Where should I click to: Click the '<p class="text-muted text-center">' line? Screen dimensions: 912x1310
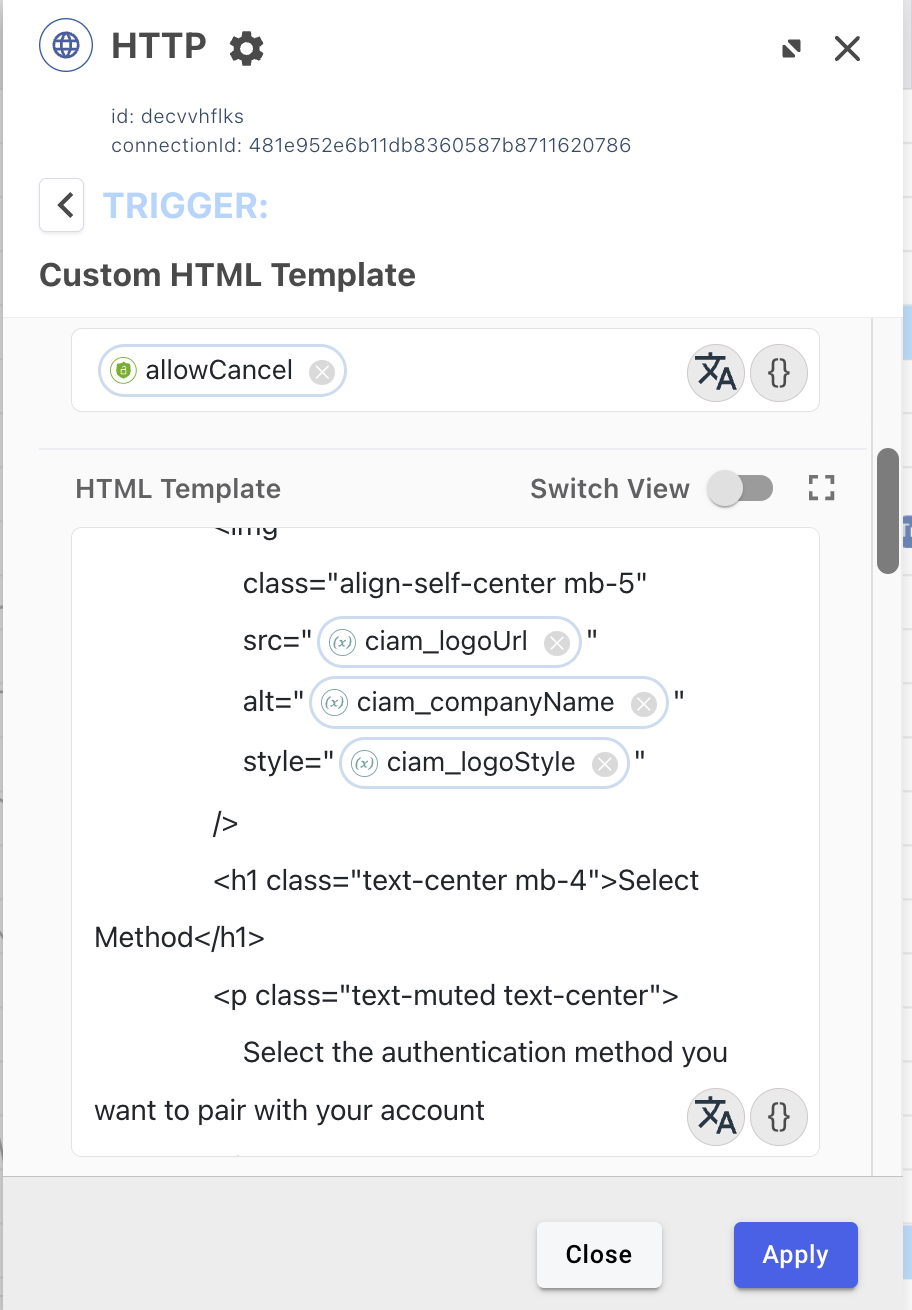(446, 996)
